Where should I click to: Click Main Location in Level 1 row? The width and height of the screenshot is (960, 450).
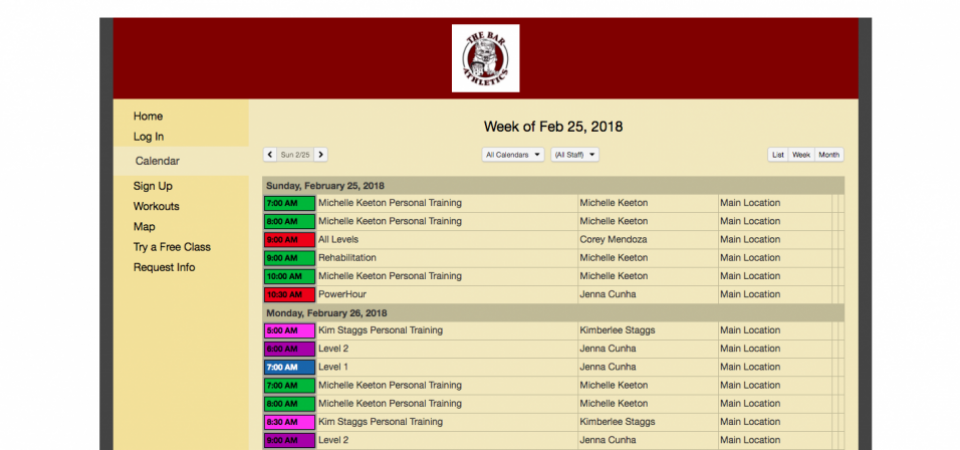click(750, 367)
